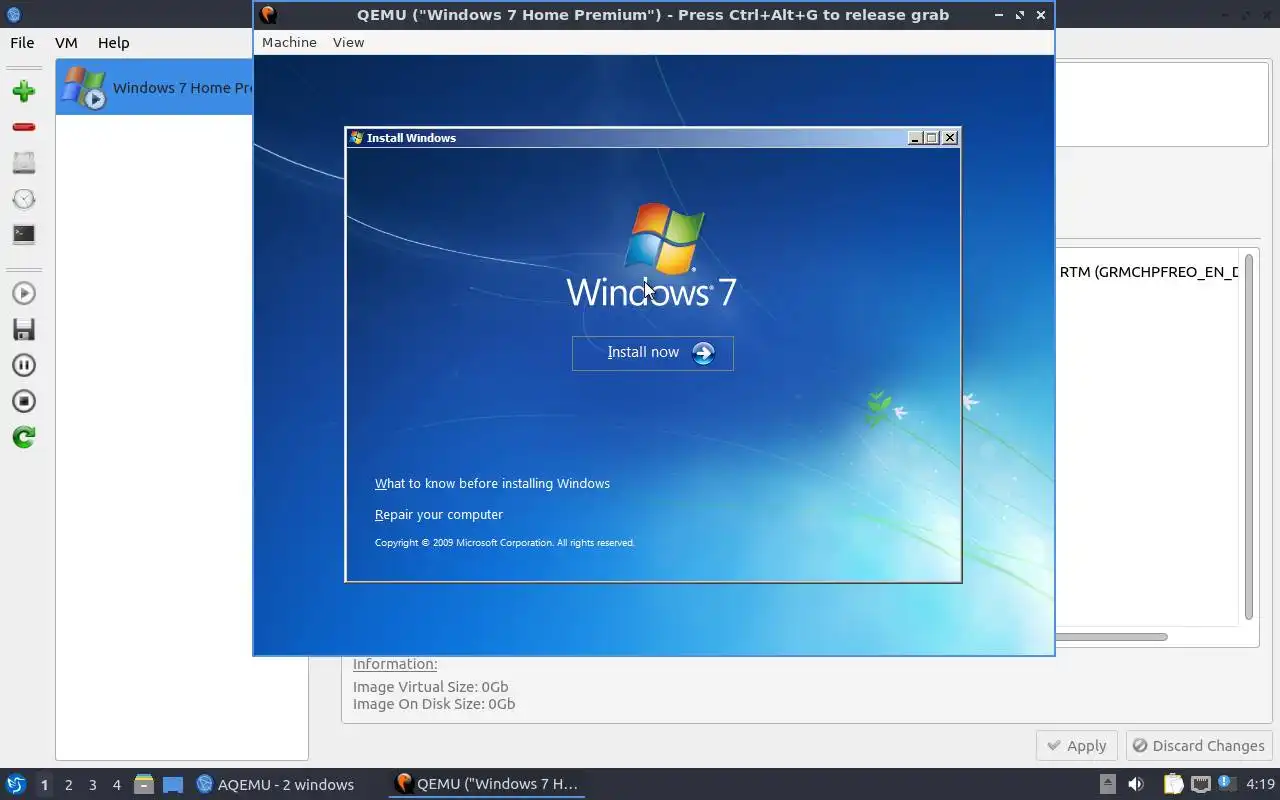
Task: Open the File menu in AQEMU
Action: click(x=22, y=43)
